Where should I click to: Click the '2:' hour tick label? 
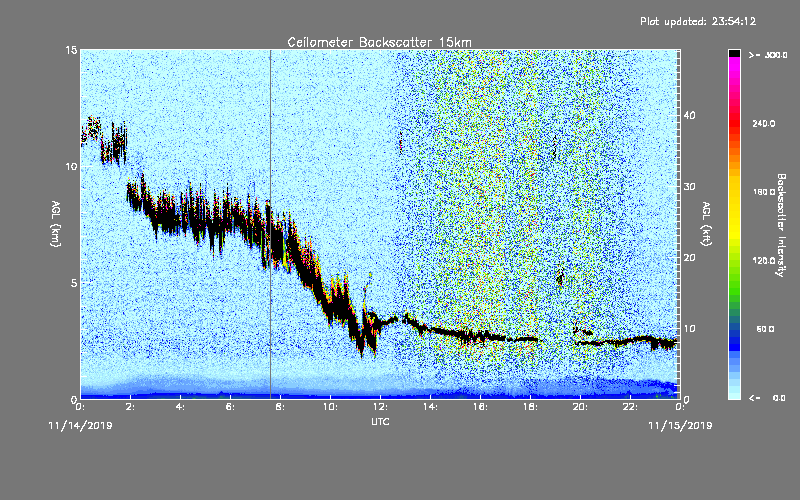click(131, 407)
